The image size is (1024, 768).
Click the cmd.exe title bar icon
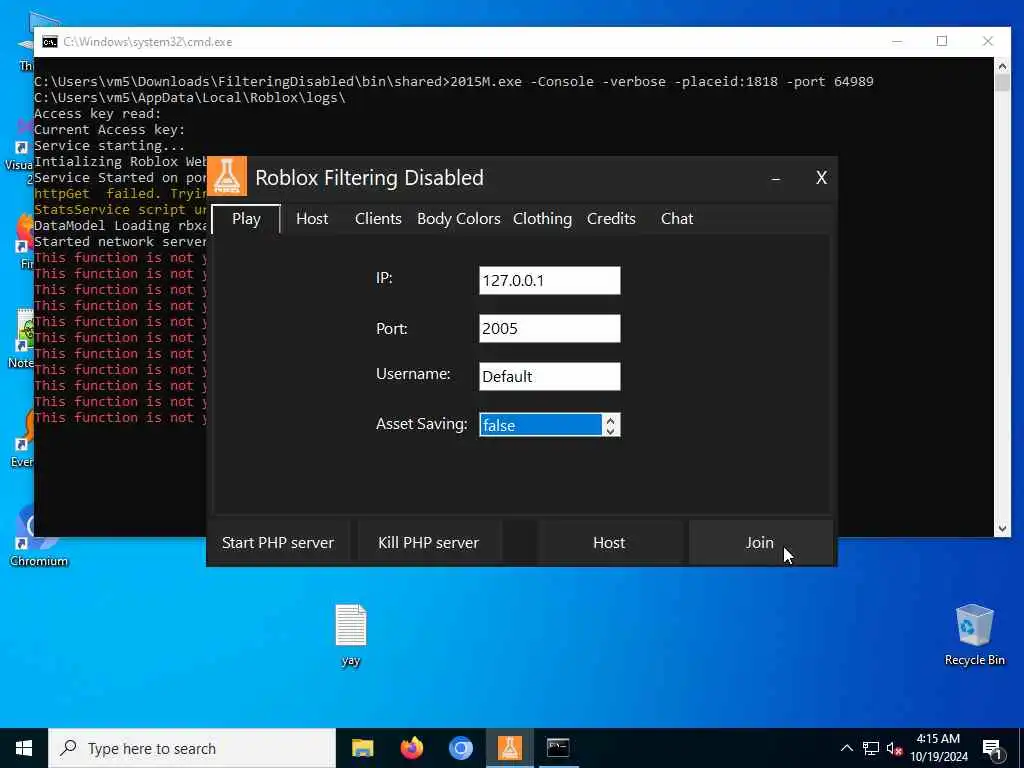click(50, 42)
